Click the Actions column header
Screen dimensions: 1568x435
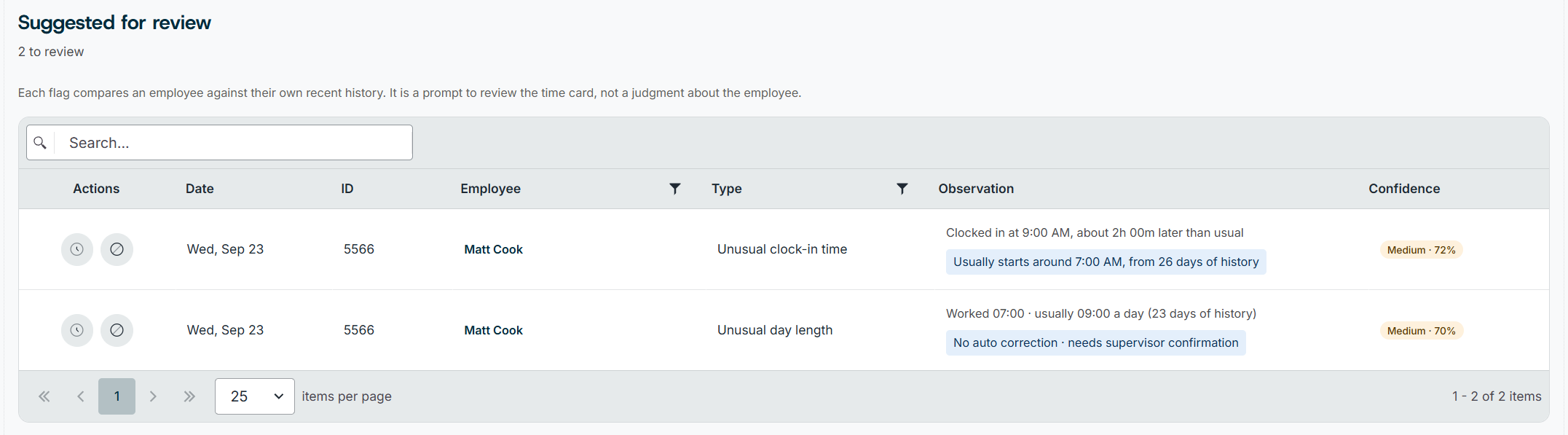pos(96,189)
